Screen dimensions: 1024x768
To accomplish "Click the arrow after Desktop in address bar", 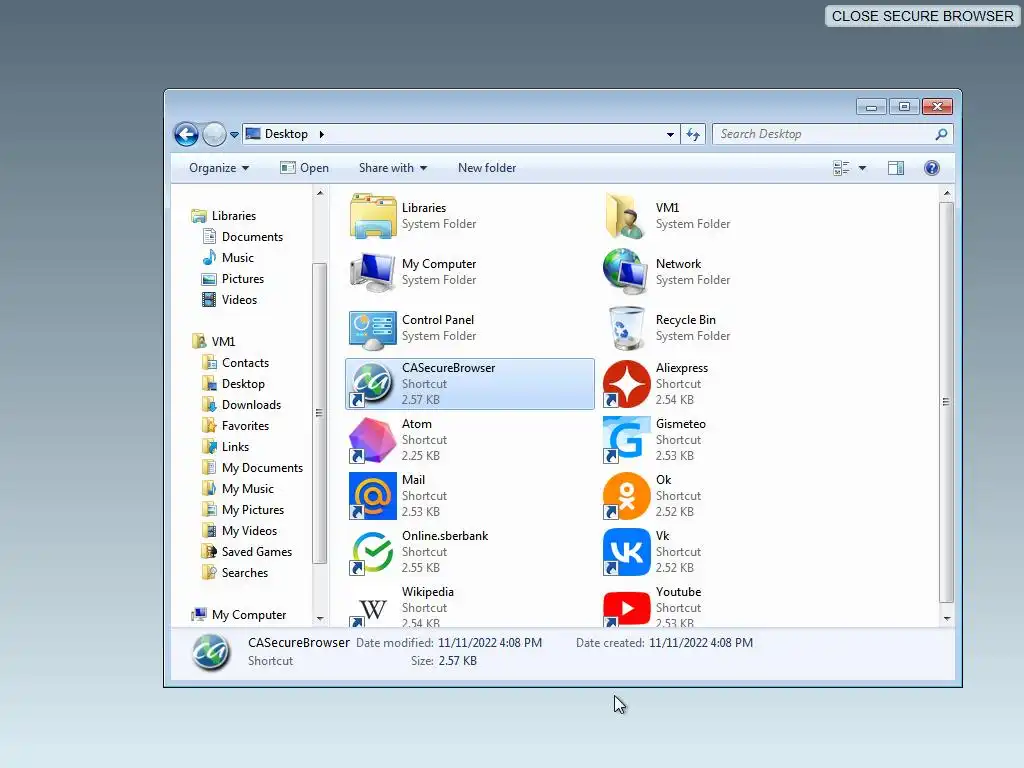I will 321,135.
